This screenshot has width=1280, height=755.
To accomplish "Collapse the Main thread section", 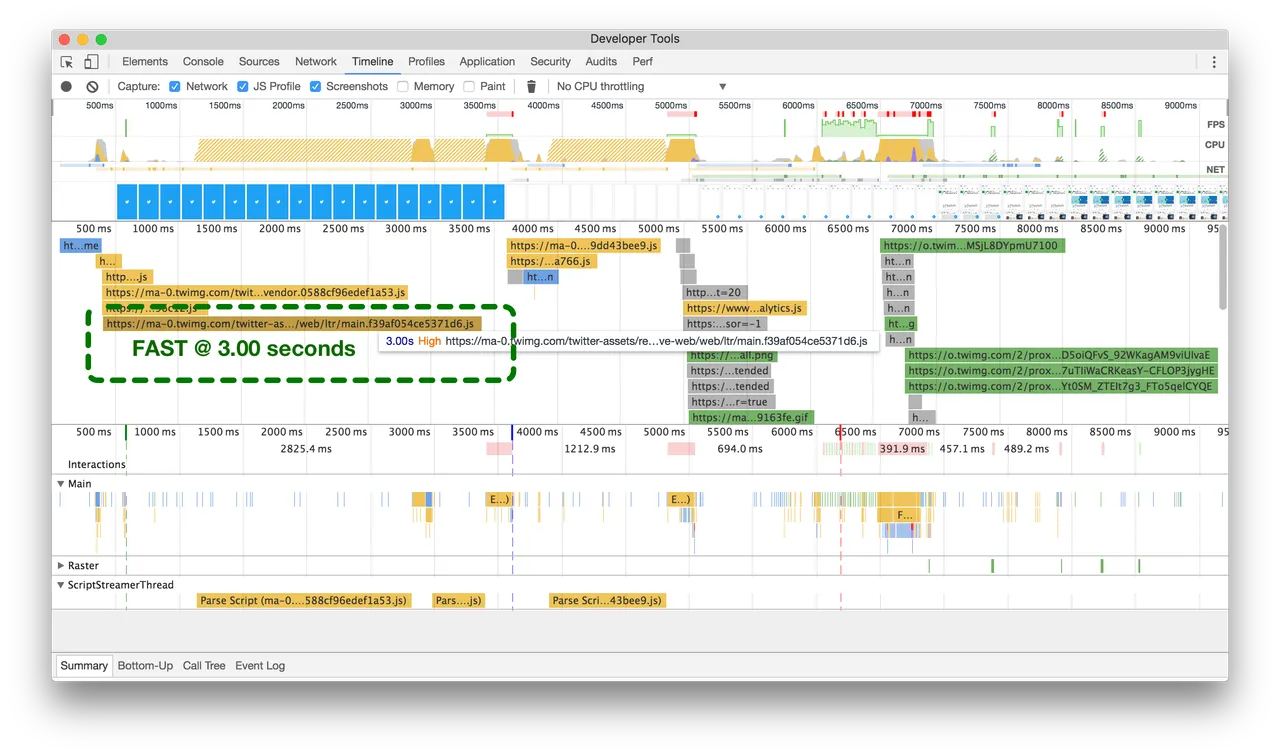I will 60,483.
